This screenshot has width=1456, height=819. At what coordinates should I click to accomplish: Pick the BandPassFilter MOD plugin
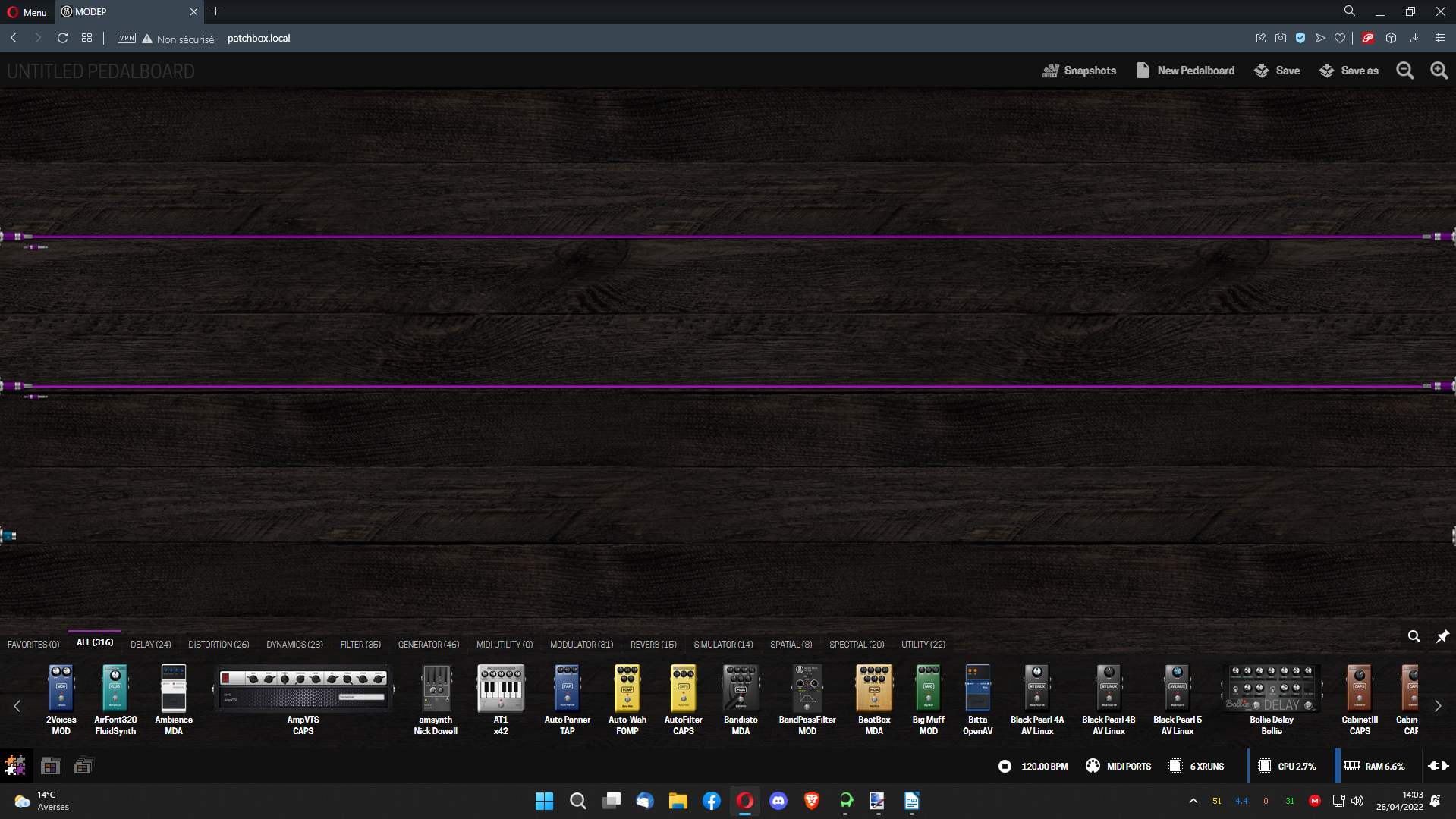(x=807, y=699)
